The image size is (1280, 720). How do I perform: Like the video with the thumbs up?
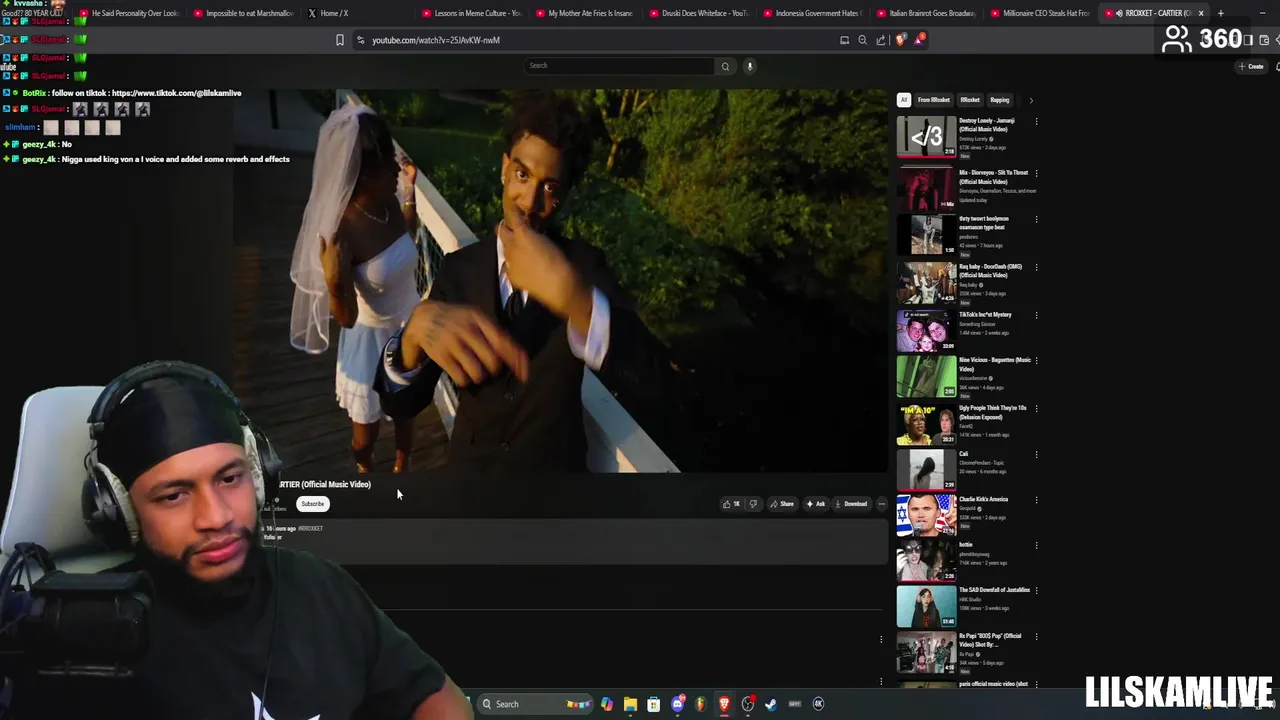pos(730,504)
